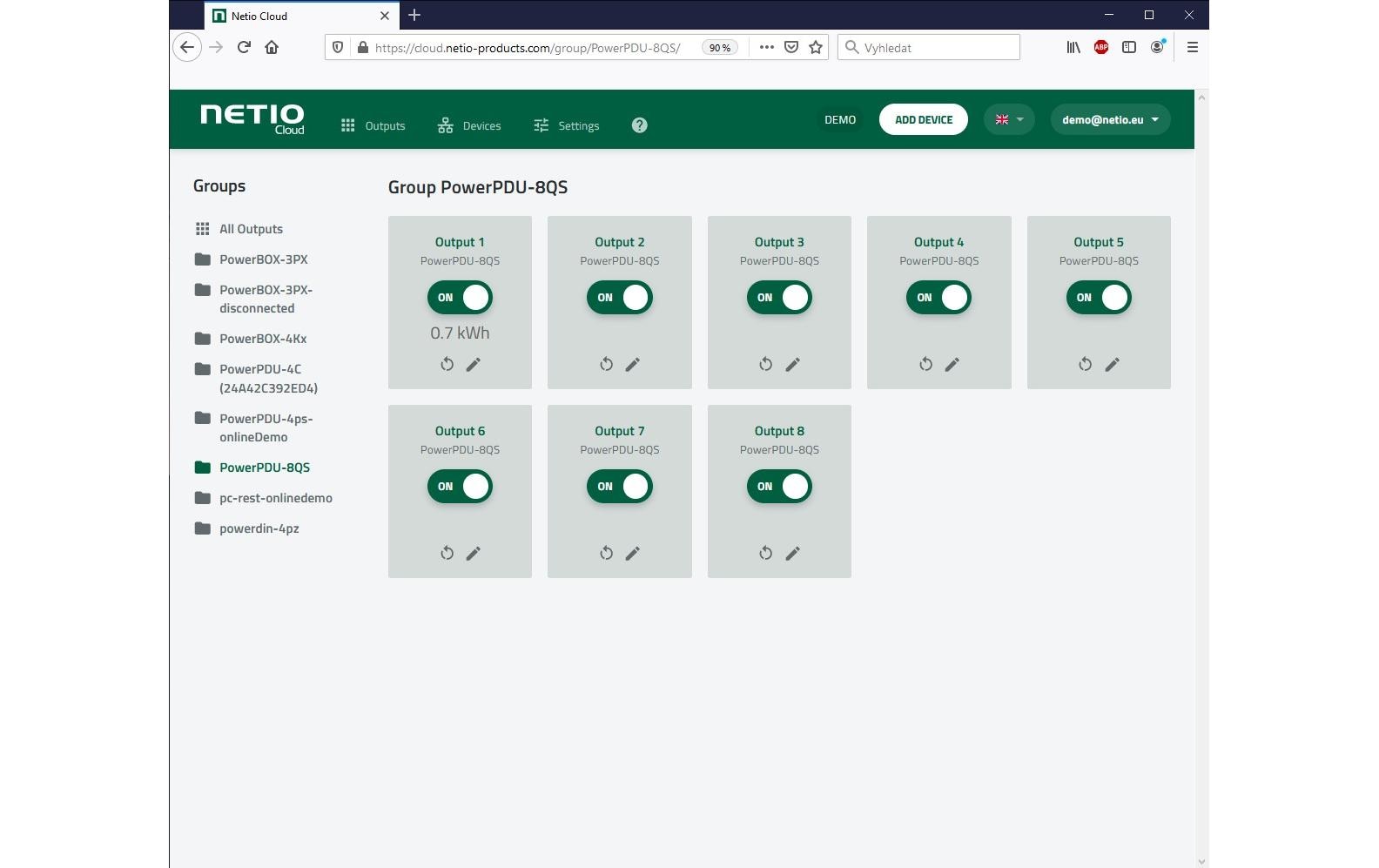Screen dimensions: 1379x868
Task: Click the restart icon on Output 8 card
Action: coord(766,554)
